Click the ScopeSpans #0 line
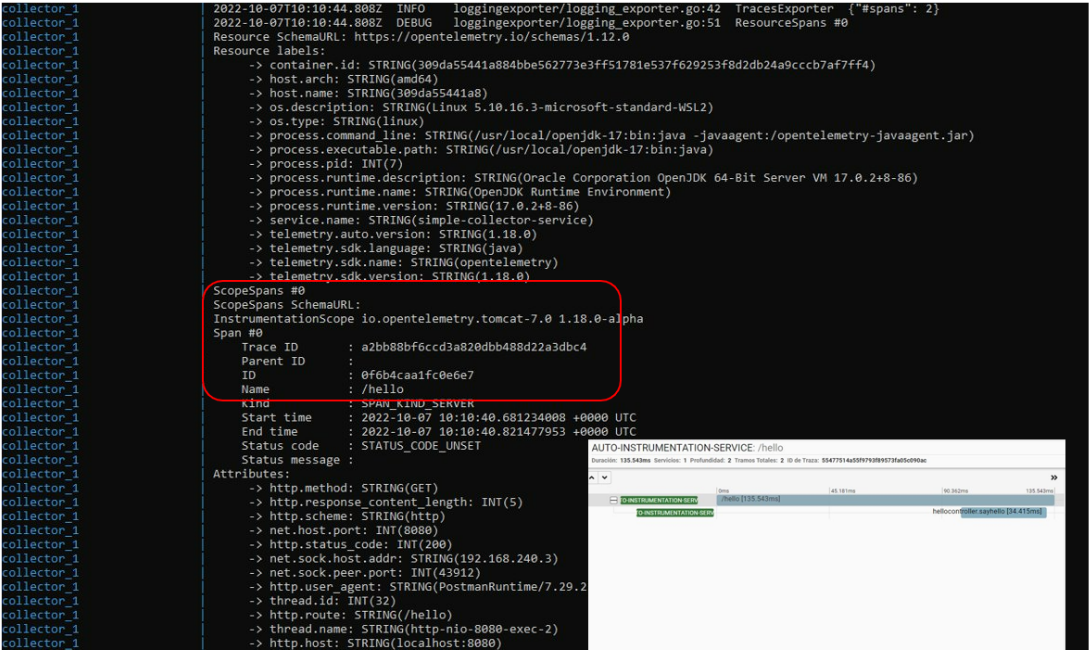 click(x=259, y=291)
